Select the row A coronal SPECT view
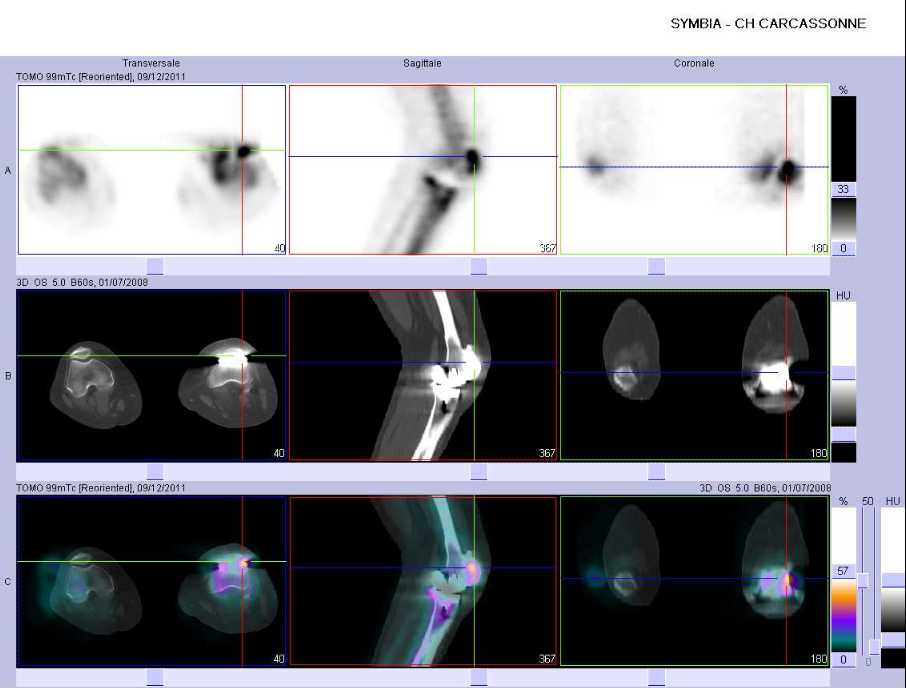Viewport: 906px width, 688px height. coord(694,170)
